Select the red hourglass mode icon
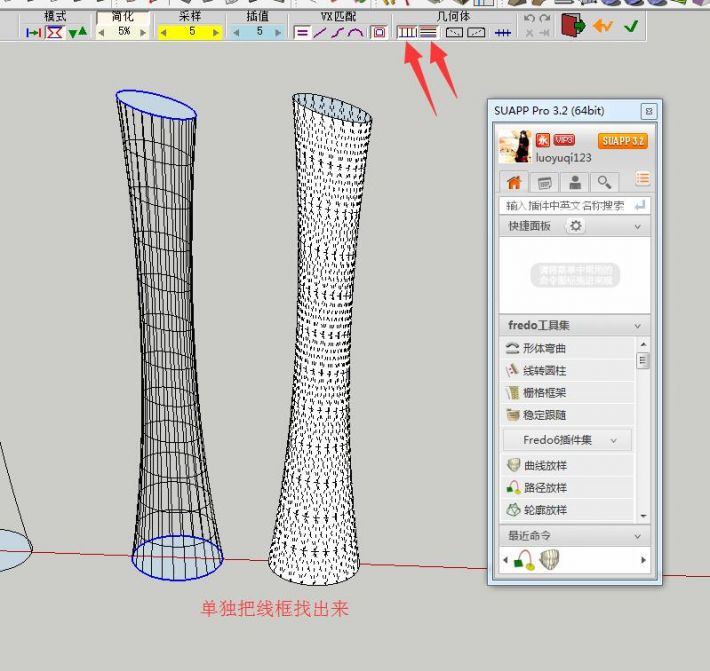The height and width of the screenshot is (671, 710). click(55, 33)
